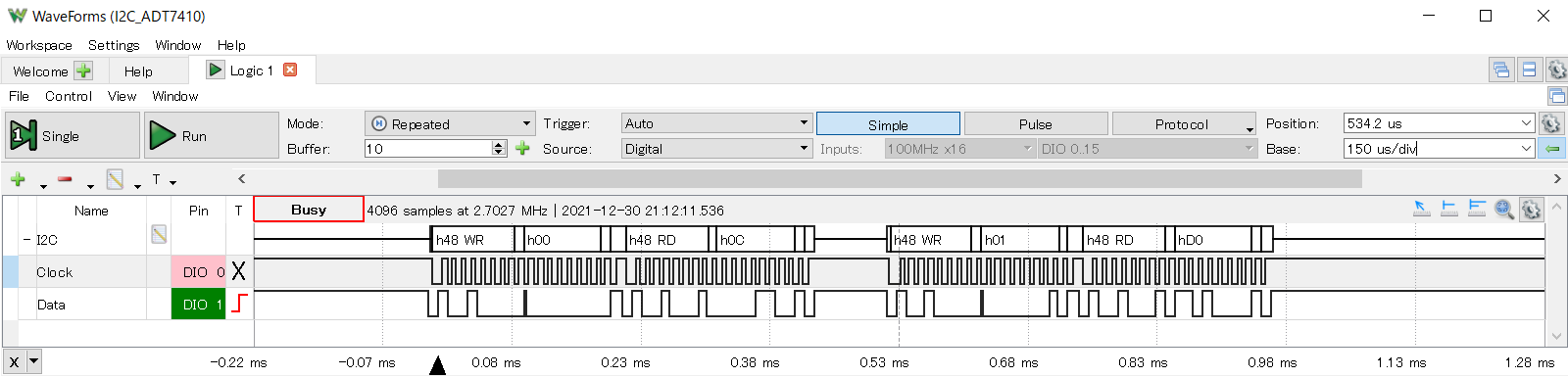Click the Run button
The height and width of the screenshot is (378, 1568).
(212, 135)
